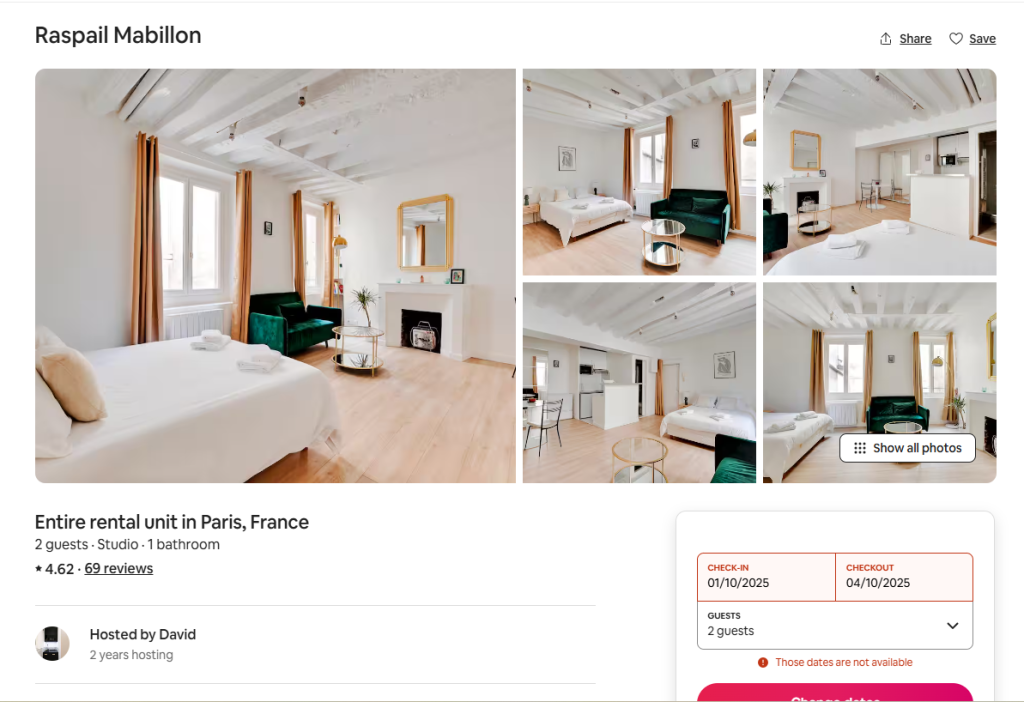
Task: Click the Show all photos button
Action: (x=907, y=448)
